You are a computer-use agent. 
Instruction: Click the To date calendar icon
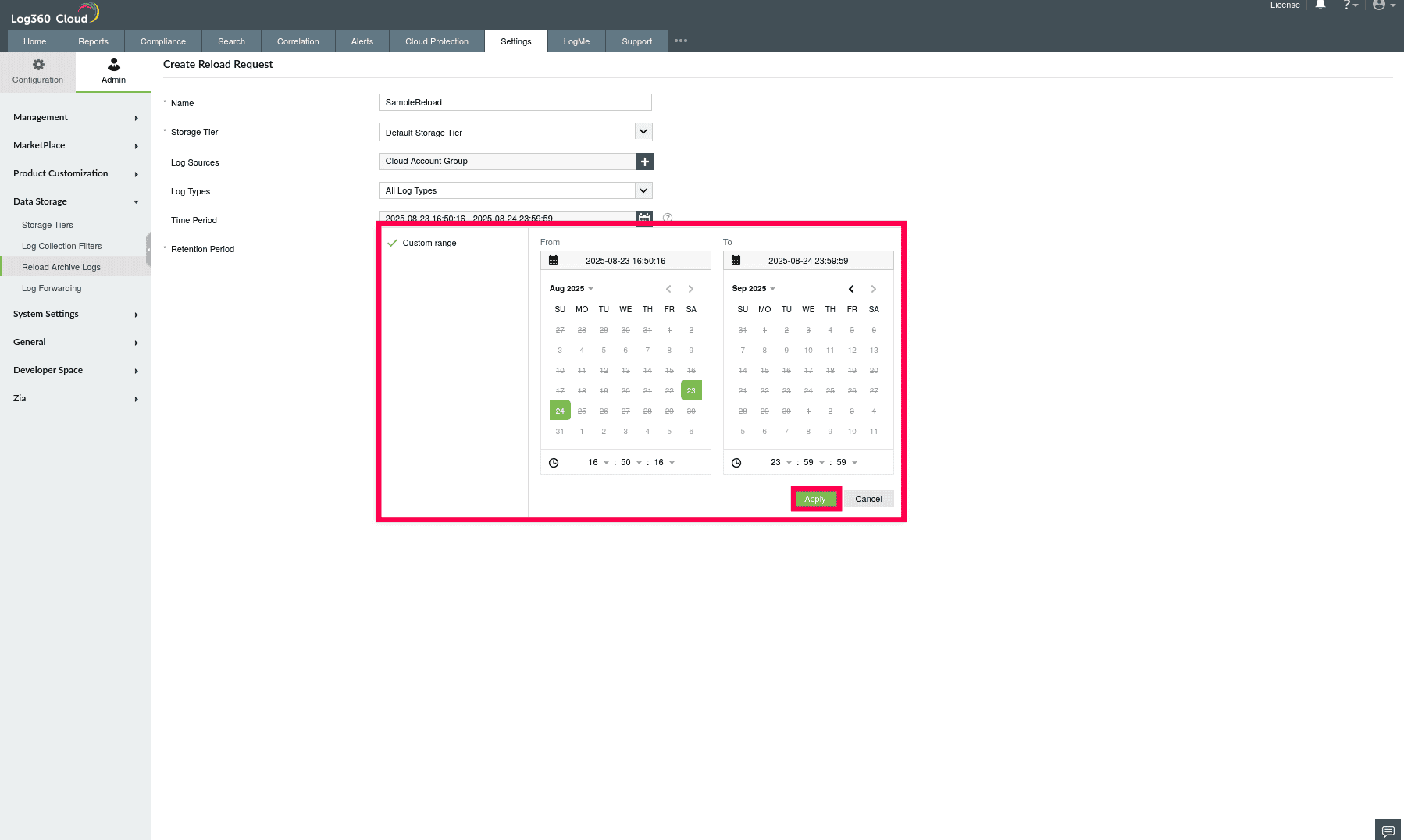(x=736, y=261)
